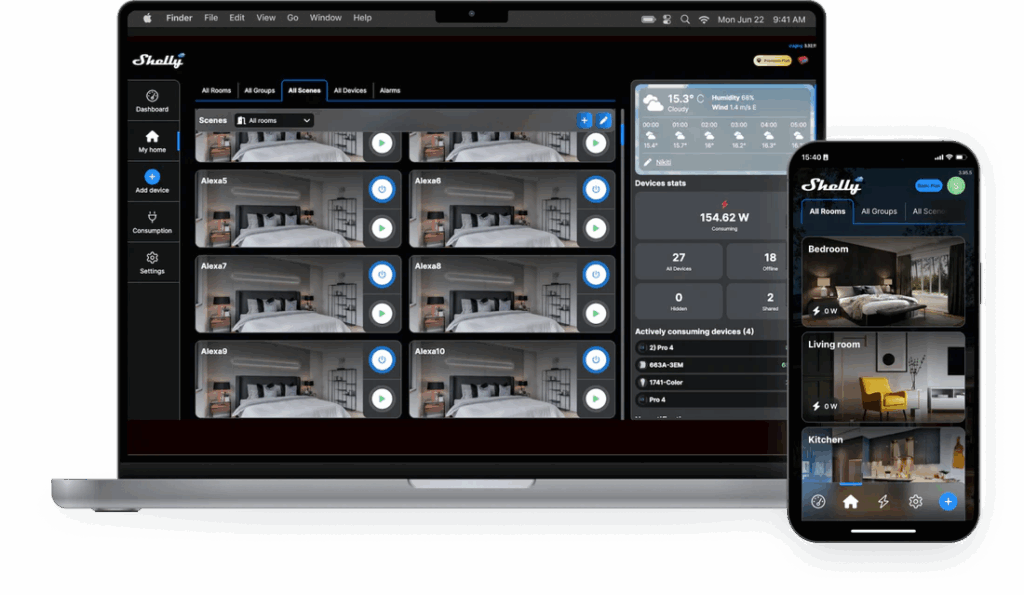Run the Alexa7 scene with play button
This screenshot has width=1024, height=595.
pos(381,313)
